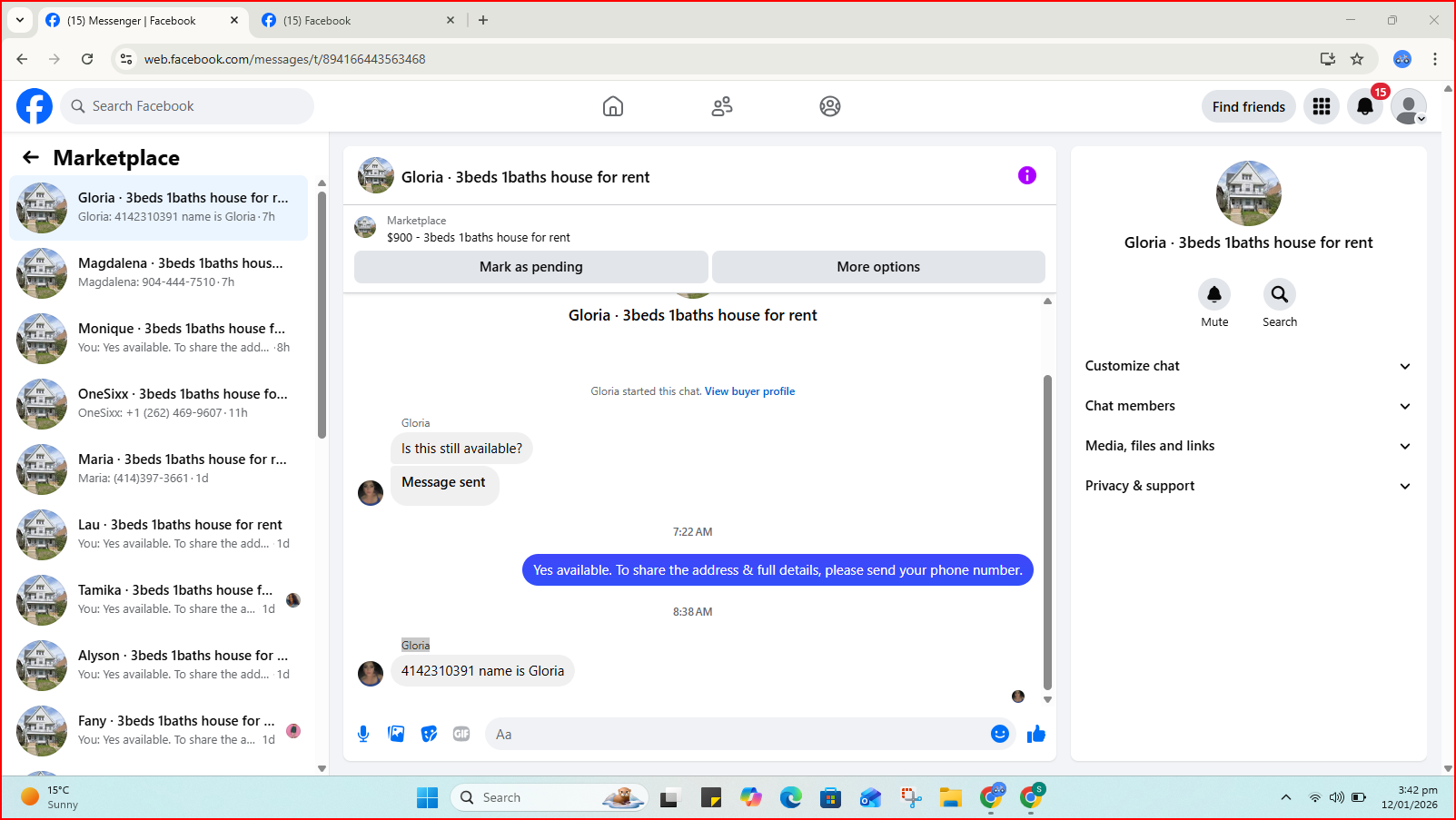Click the install app icon in address bar
The height and width of the screenshot is (820, 1456).
pyautogui.click(x=1328, y=59)
